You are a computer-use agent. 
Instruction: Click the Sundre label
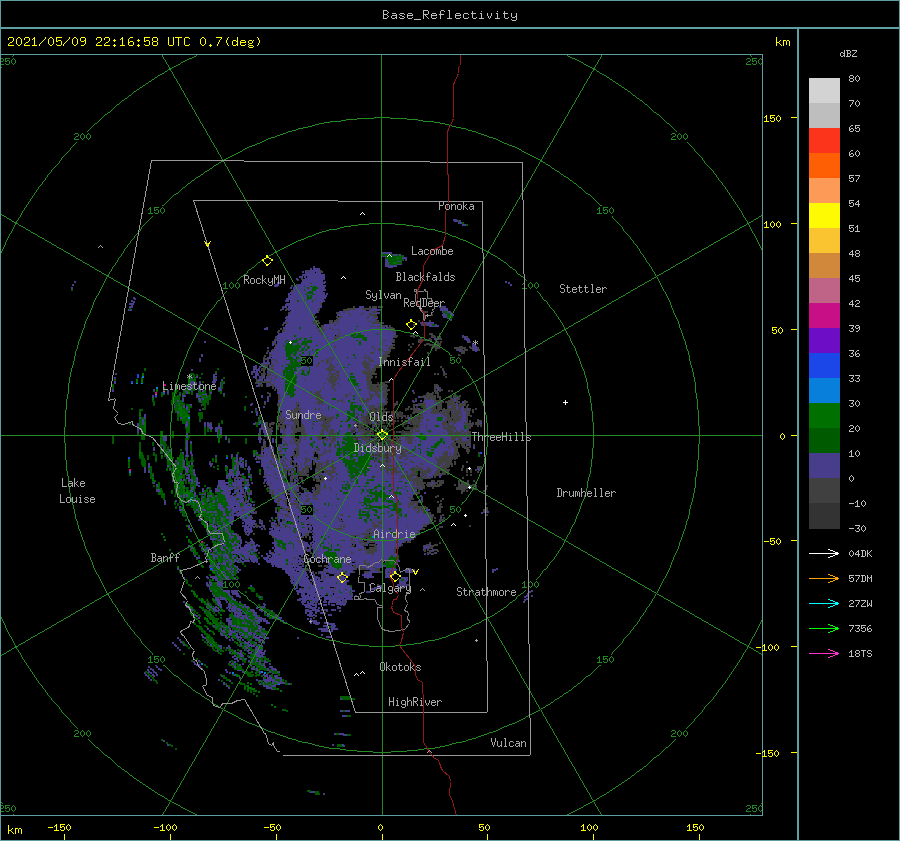click(303, 414)
